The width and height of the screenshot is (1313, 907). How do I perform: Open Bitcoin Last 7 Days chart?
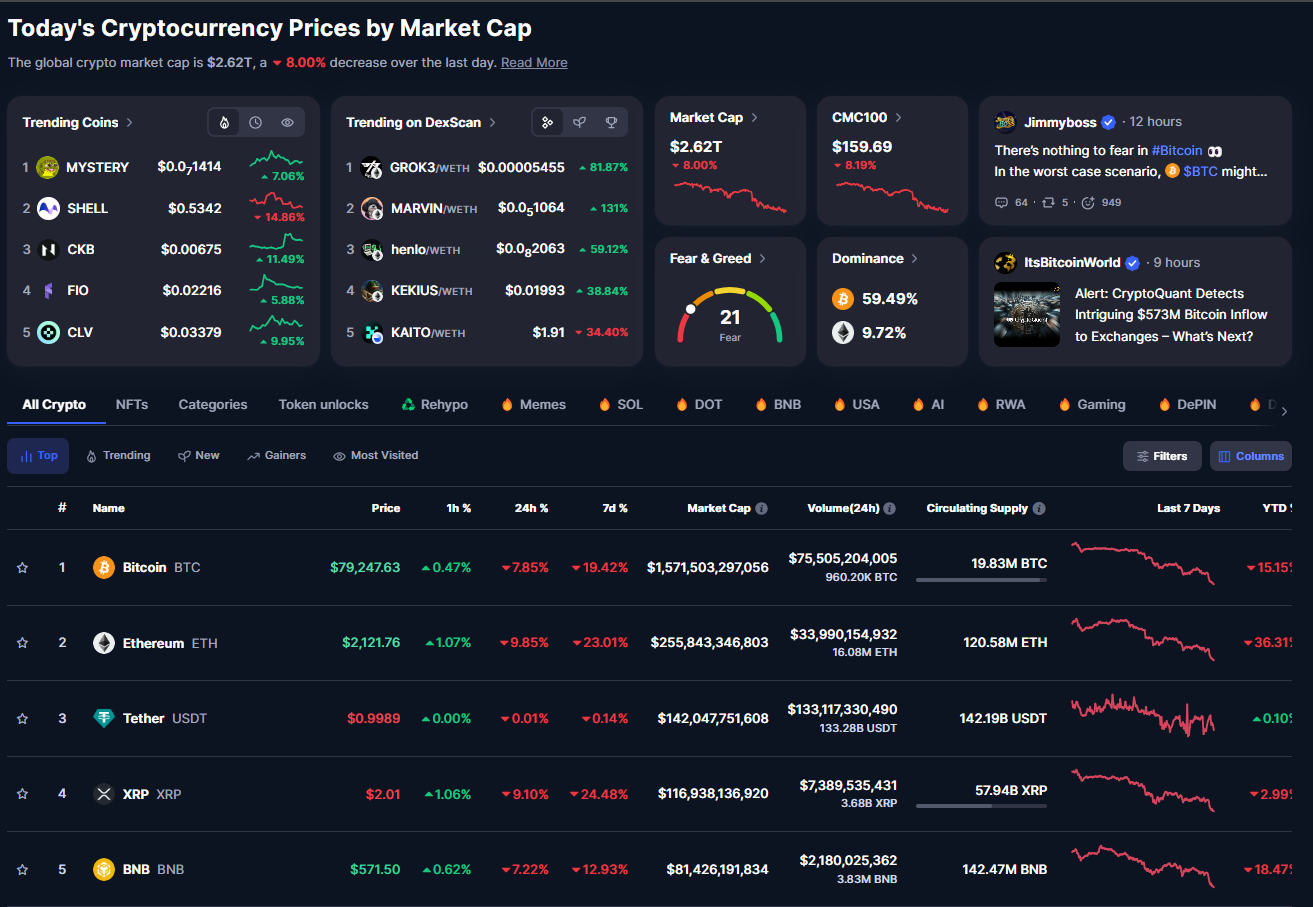1142,564
